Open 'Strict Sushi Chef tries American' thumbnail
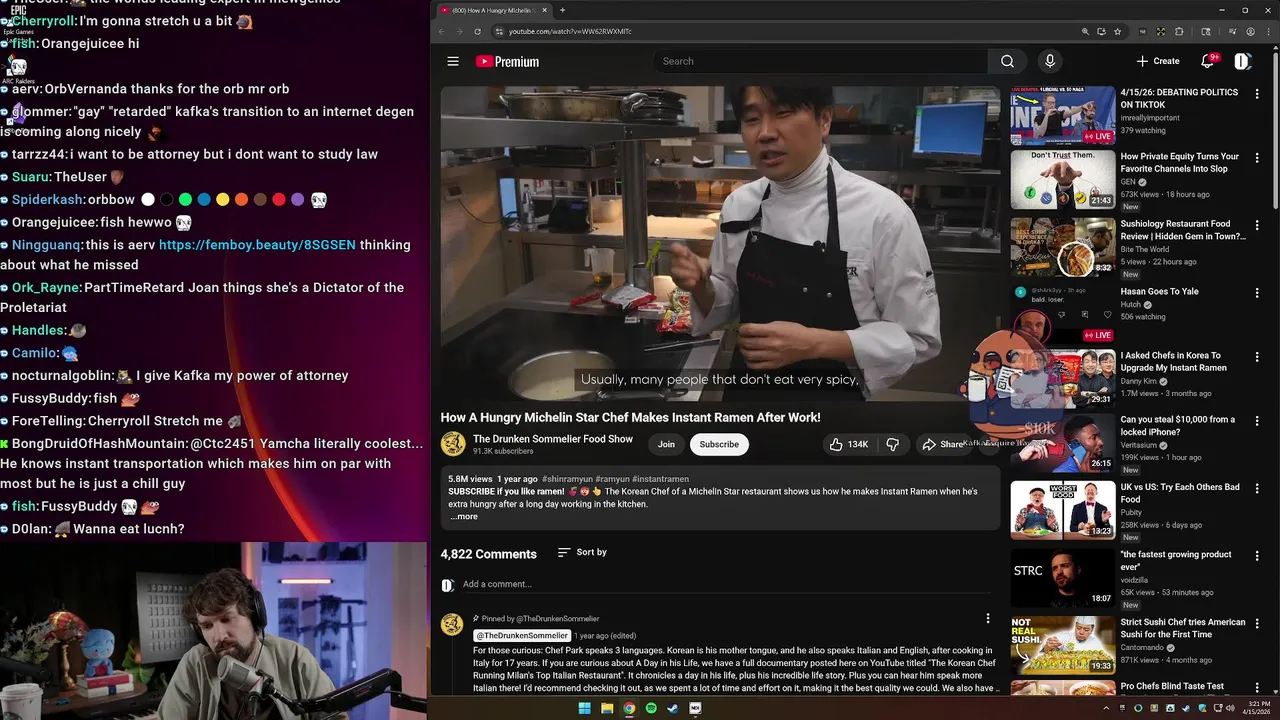The height and width of the screenshot is (720, 1280). point(1062,645)
